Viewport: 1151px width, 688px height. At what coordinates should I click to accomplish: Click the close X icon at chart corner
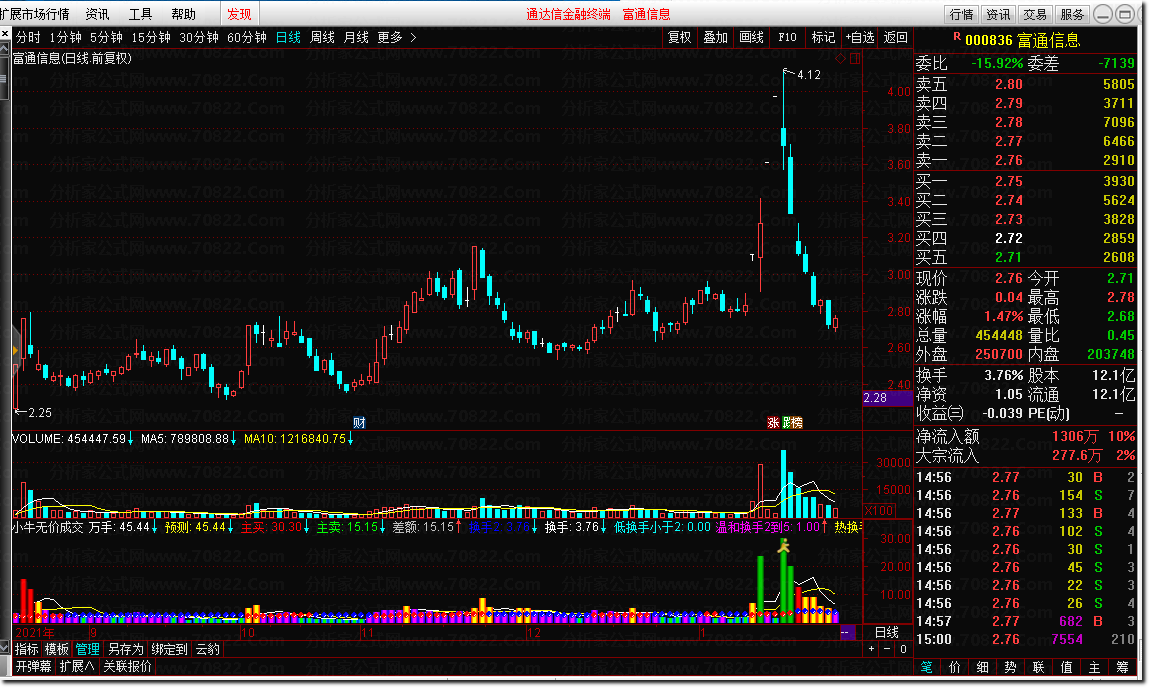5,34
